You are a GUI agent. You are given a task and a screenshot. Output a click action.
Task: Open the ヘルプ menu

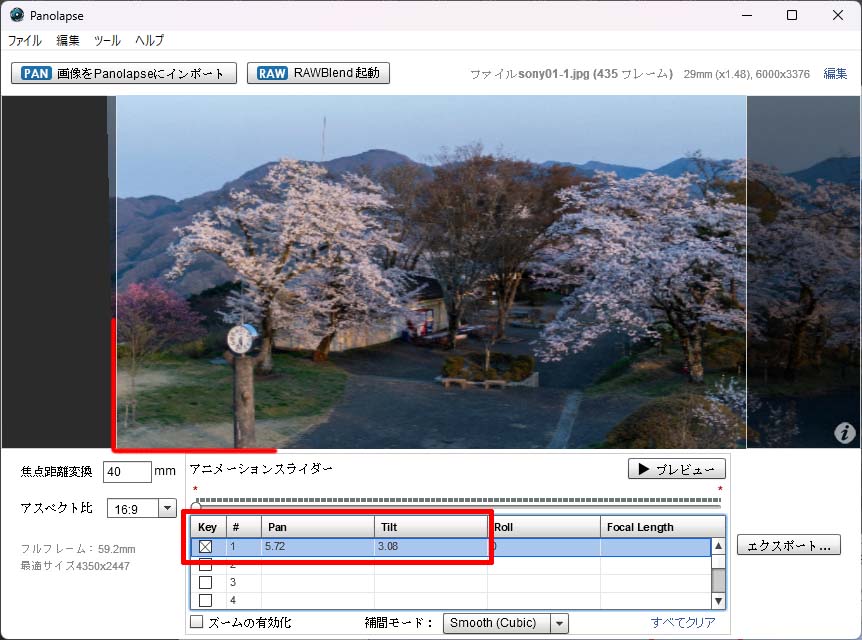tap(149, 41)
